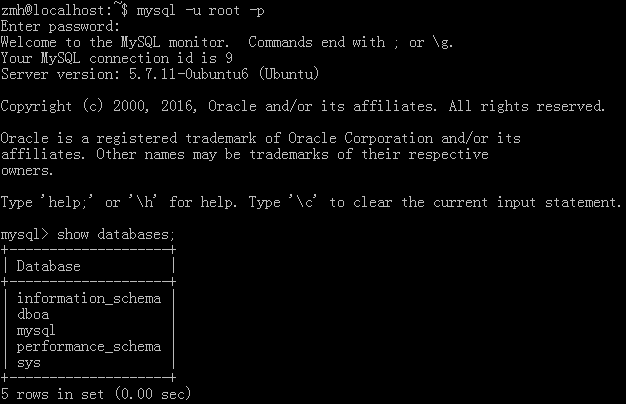The image size is (626, 404).
Task: Click the 'Database' column header
Action: [x=48, y=266]
